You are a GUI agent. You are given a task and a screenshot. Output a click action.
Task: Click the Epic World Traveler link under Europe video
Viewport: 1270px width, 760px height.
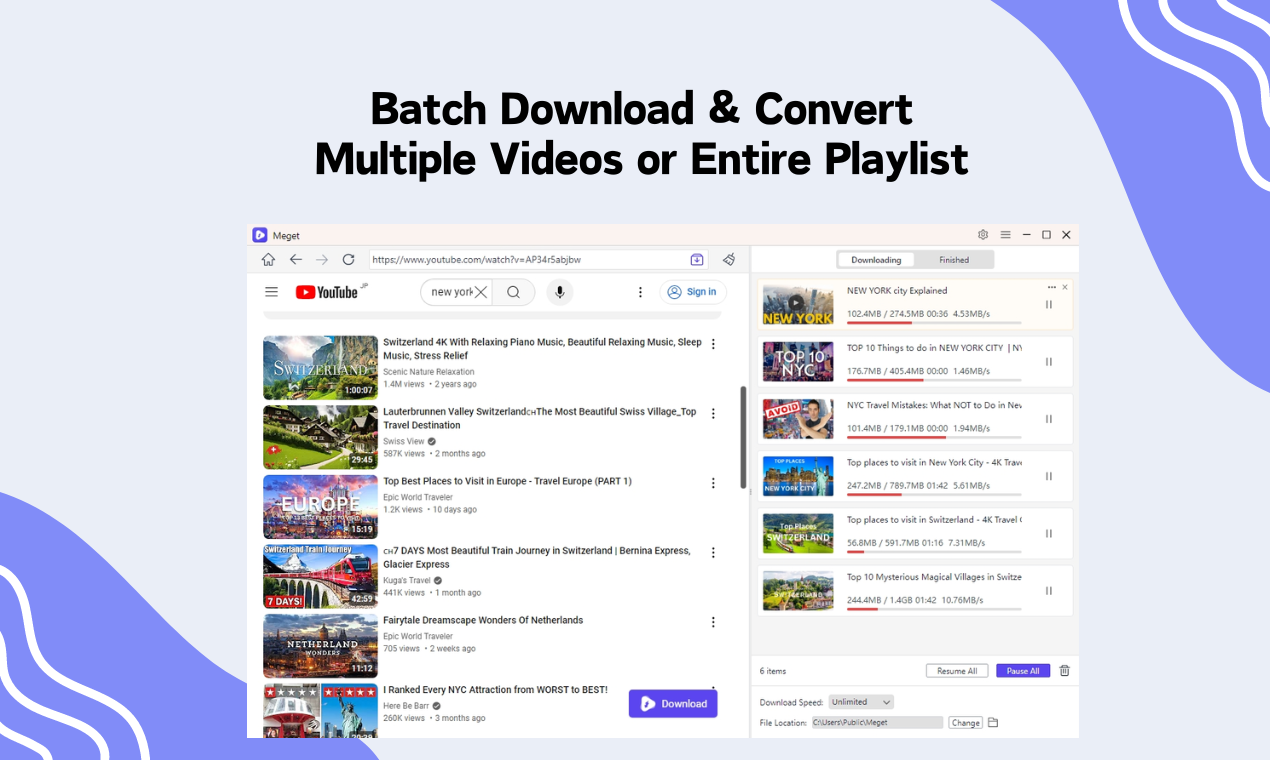[x=418, y=497]
